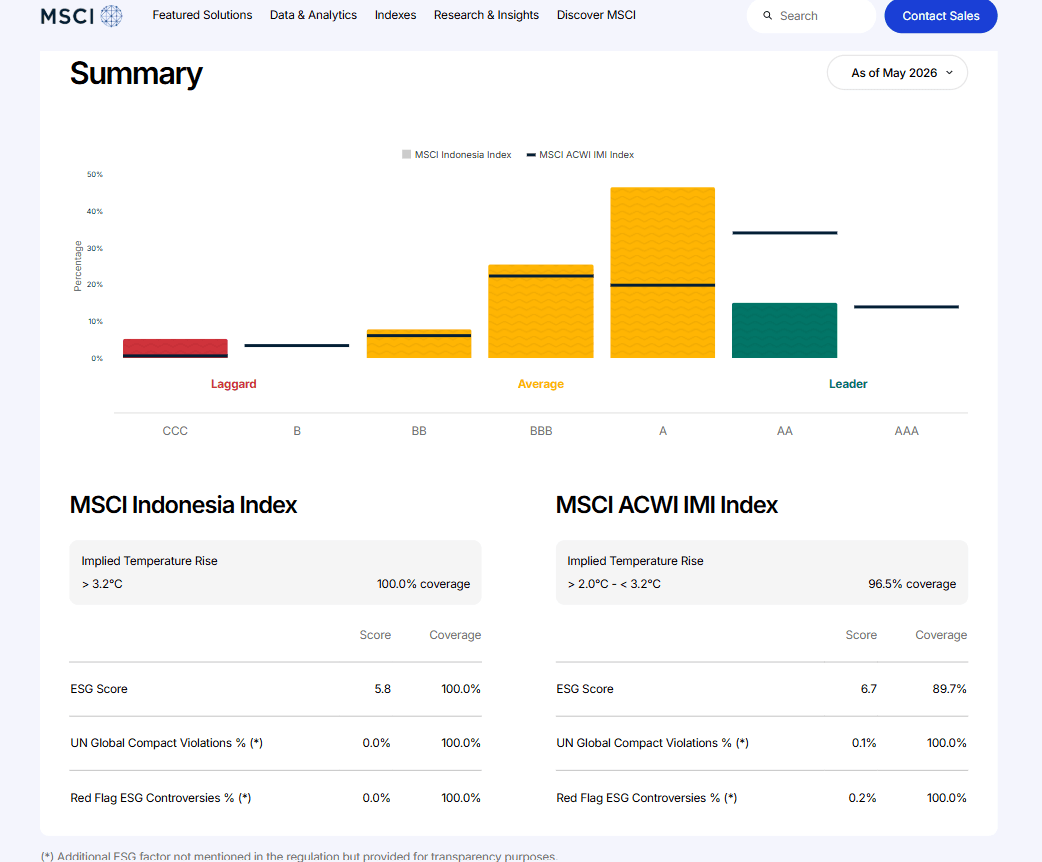1042x862 pixels.
Task: Toggle MSCI Indonesia Index legend entry
Action: (457, 154)
